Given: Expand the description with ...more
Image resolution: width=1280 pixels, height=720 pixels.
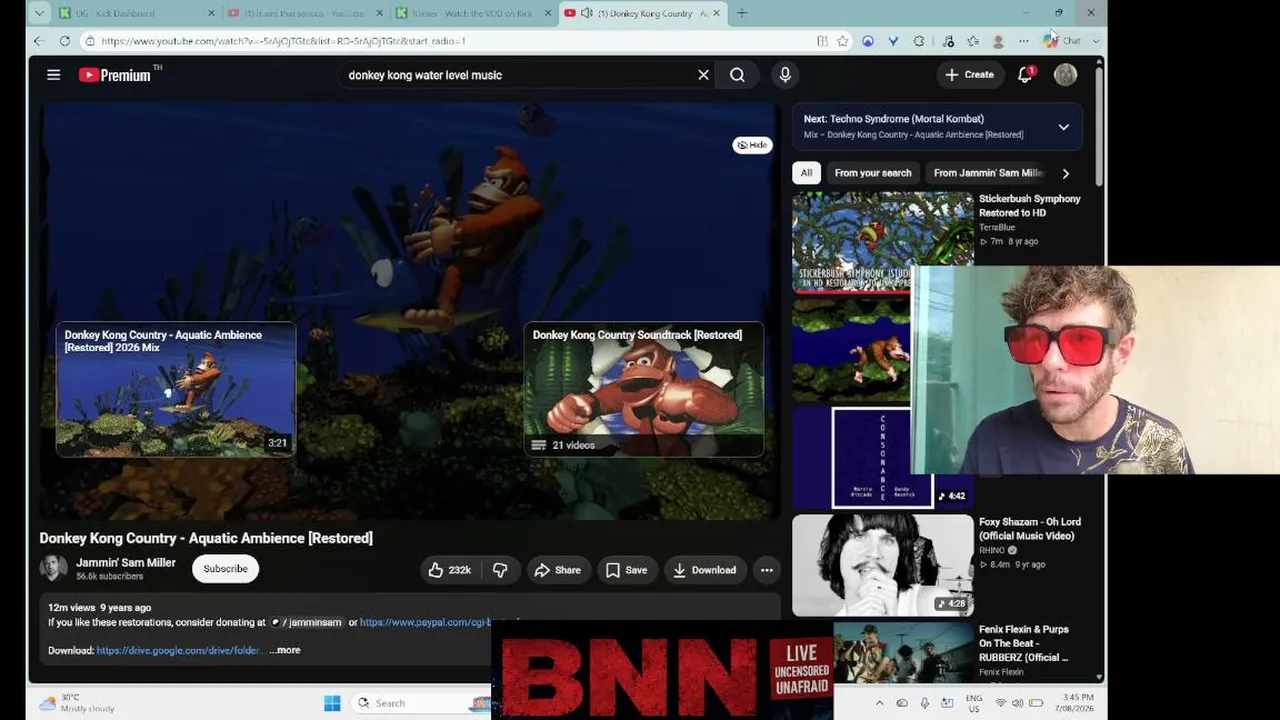Looking at the screenshot, I should coord(285,650).
